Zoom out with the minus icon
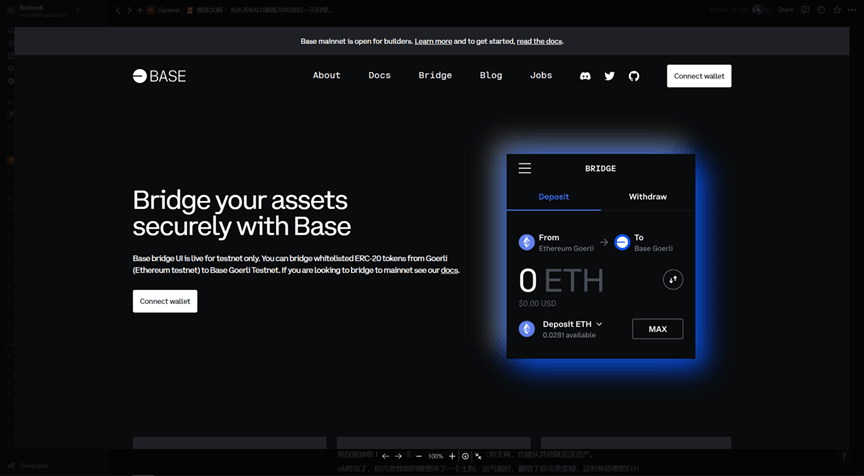The image size is (864, 476). (419, 456)
